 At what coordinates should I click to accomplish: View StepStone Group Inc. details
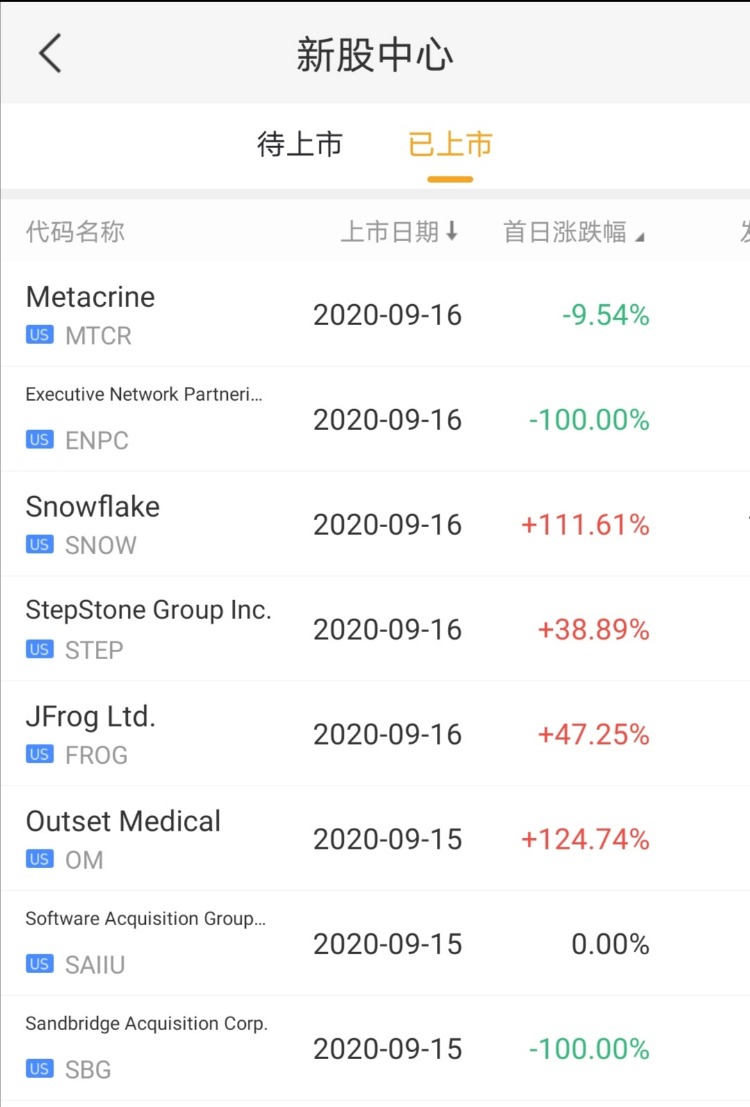coord(148,610)
